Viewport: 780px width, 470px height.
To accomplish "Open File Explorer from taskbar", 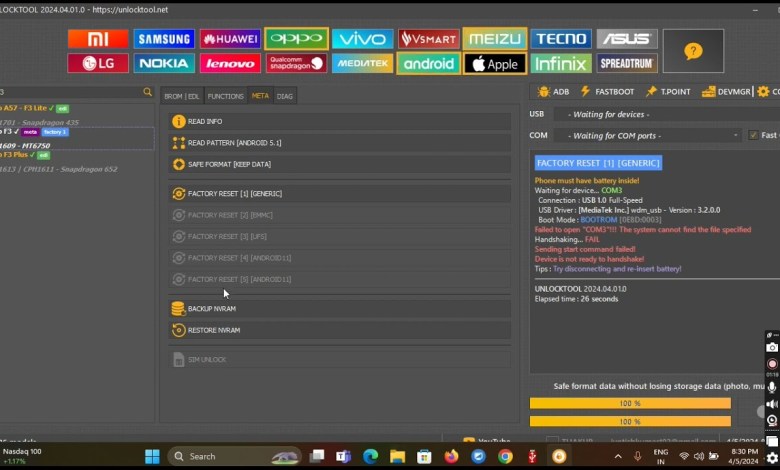I will pyautogui.click(x=397, y=456).
